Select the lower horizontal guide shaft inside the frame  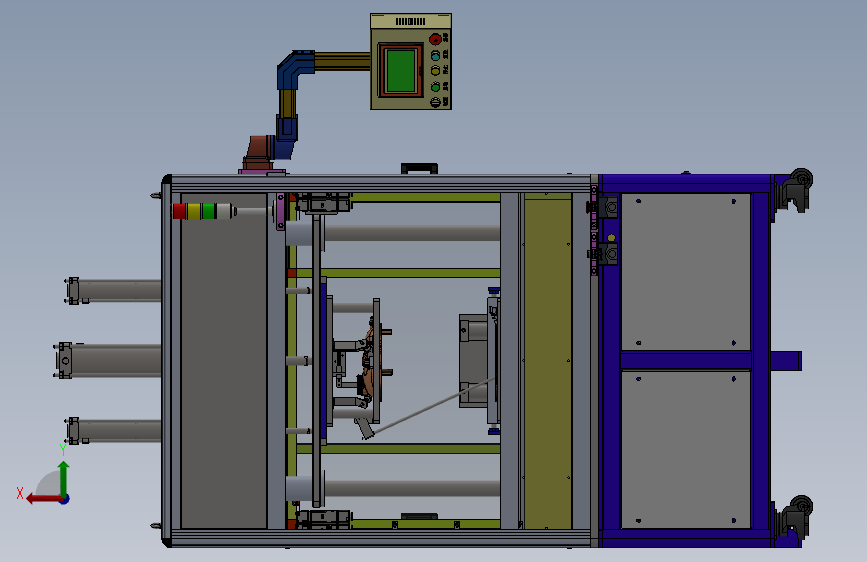pyautogui.click(x=412, y=488)
